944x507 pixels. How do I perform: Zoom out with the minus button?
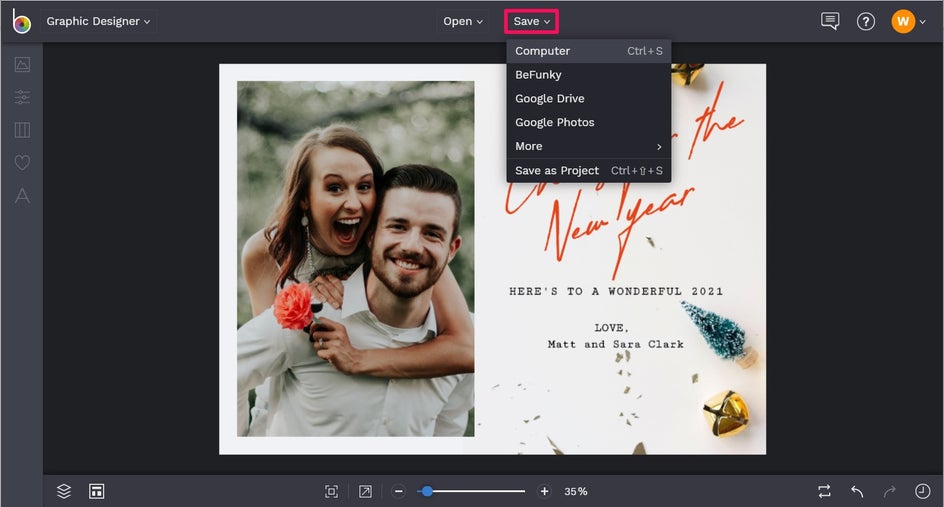tap(399, 491)
